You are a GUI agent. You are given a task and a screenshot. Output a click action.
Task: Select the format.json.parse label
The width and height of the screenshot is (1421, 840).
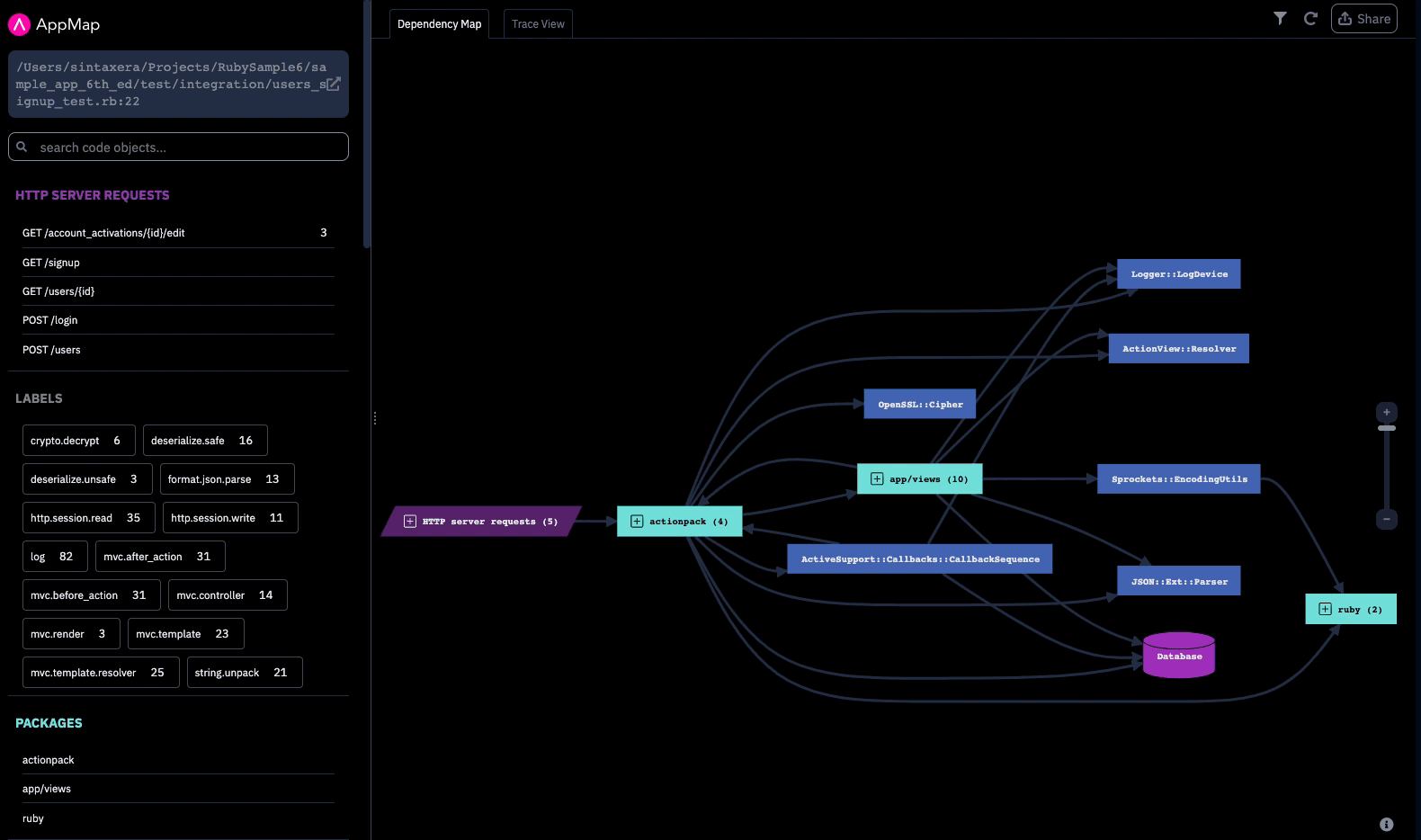[228, 479]
